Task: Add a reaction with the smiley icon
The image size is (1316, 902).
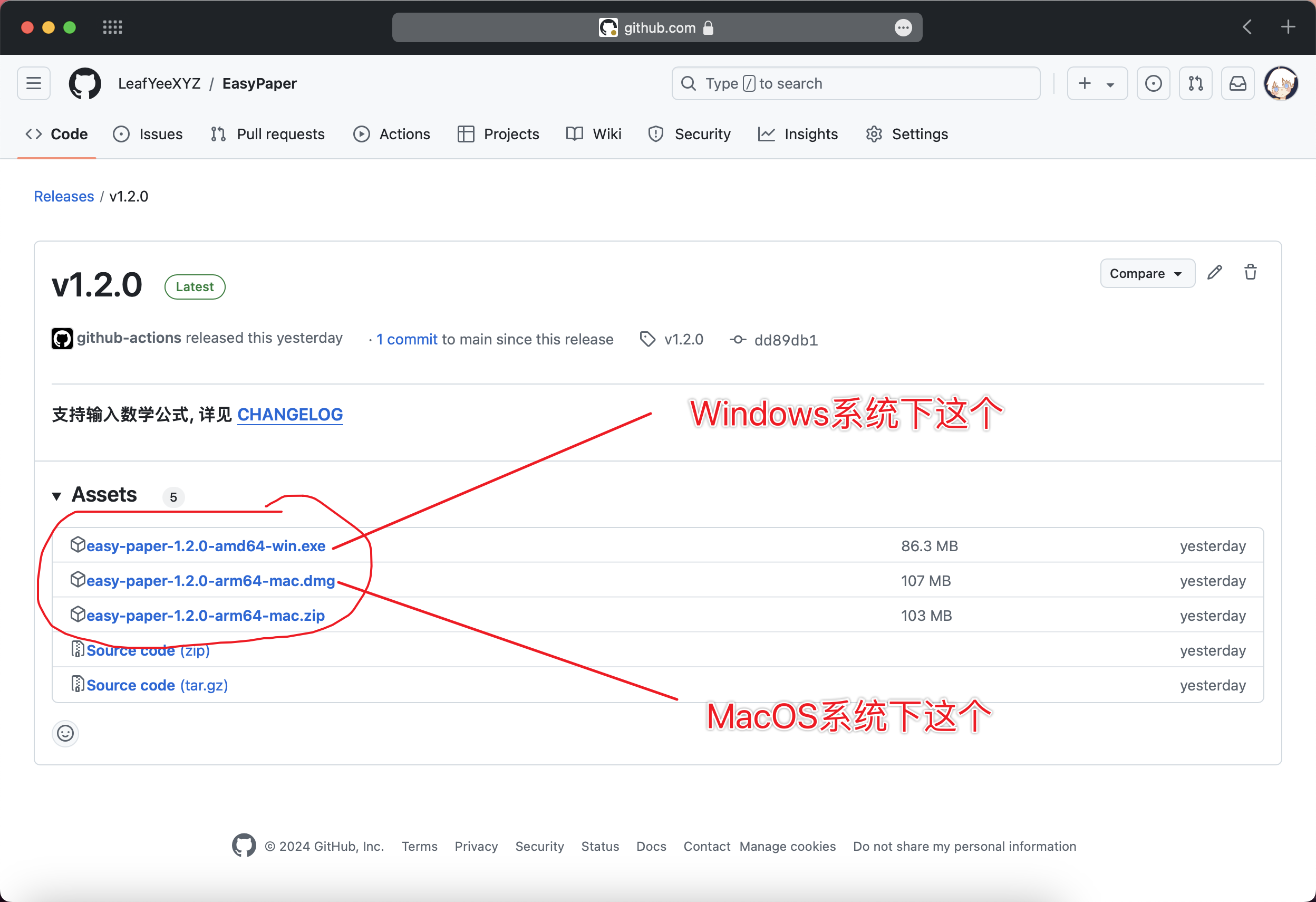Action: [x=65, y=733]
